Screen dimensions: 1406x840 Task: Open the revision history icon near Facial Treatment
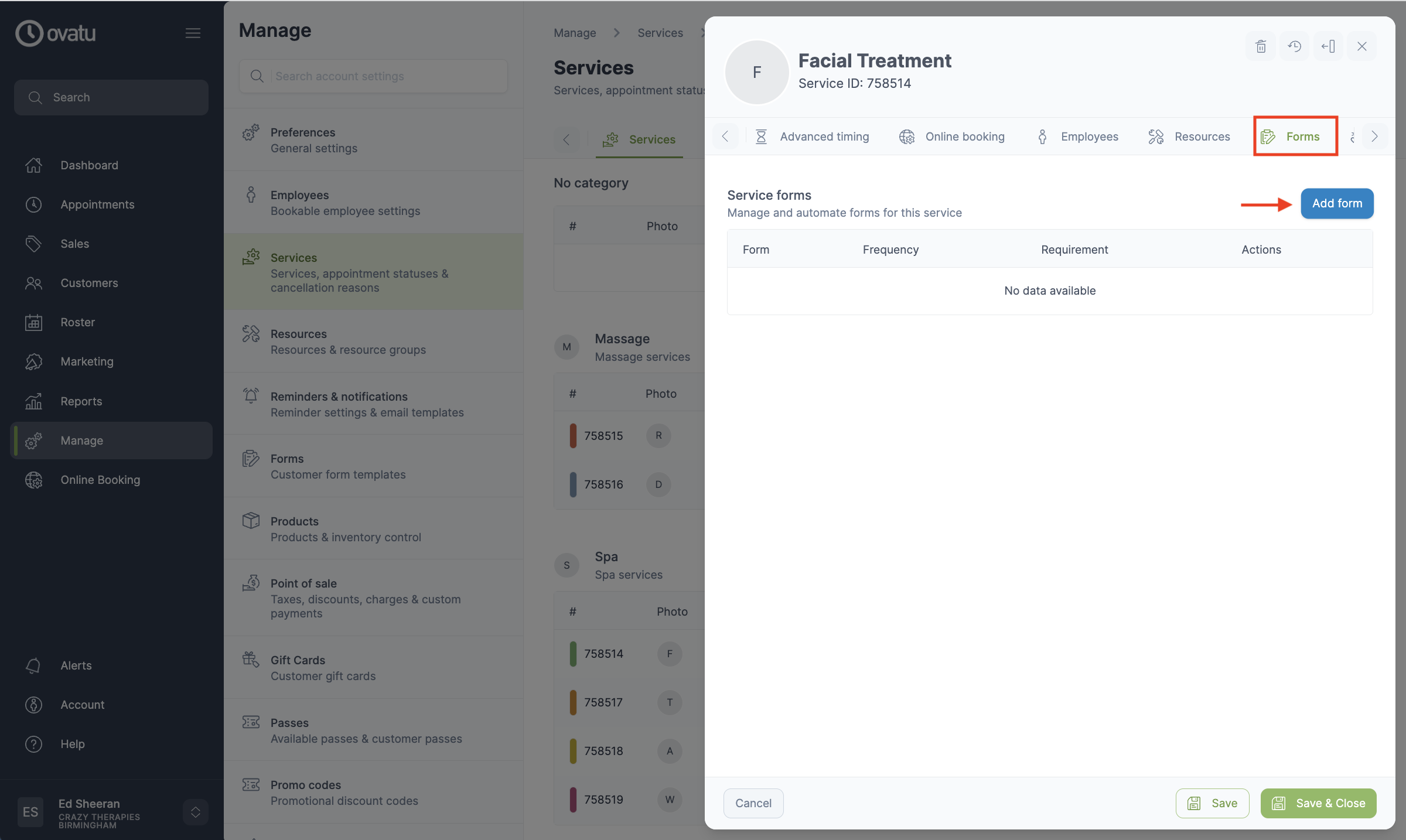pos(1295,46)
